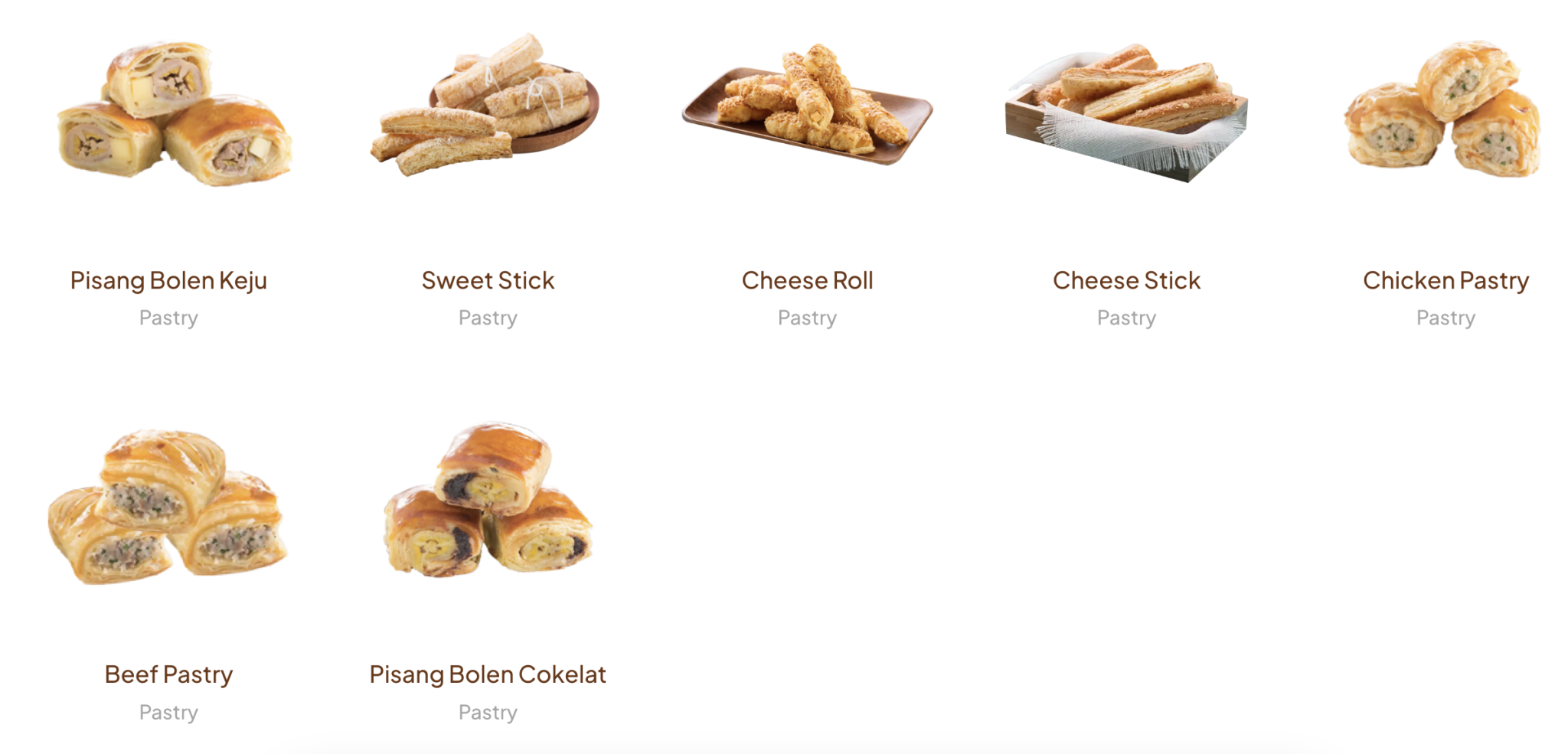View the Cheese Roll product picture

click(807, 104)
